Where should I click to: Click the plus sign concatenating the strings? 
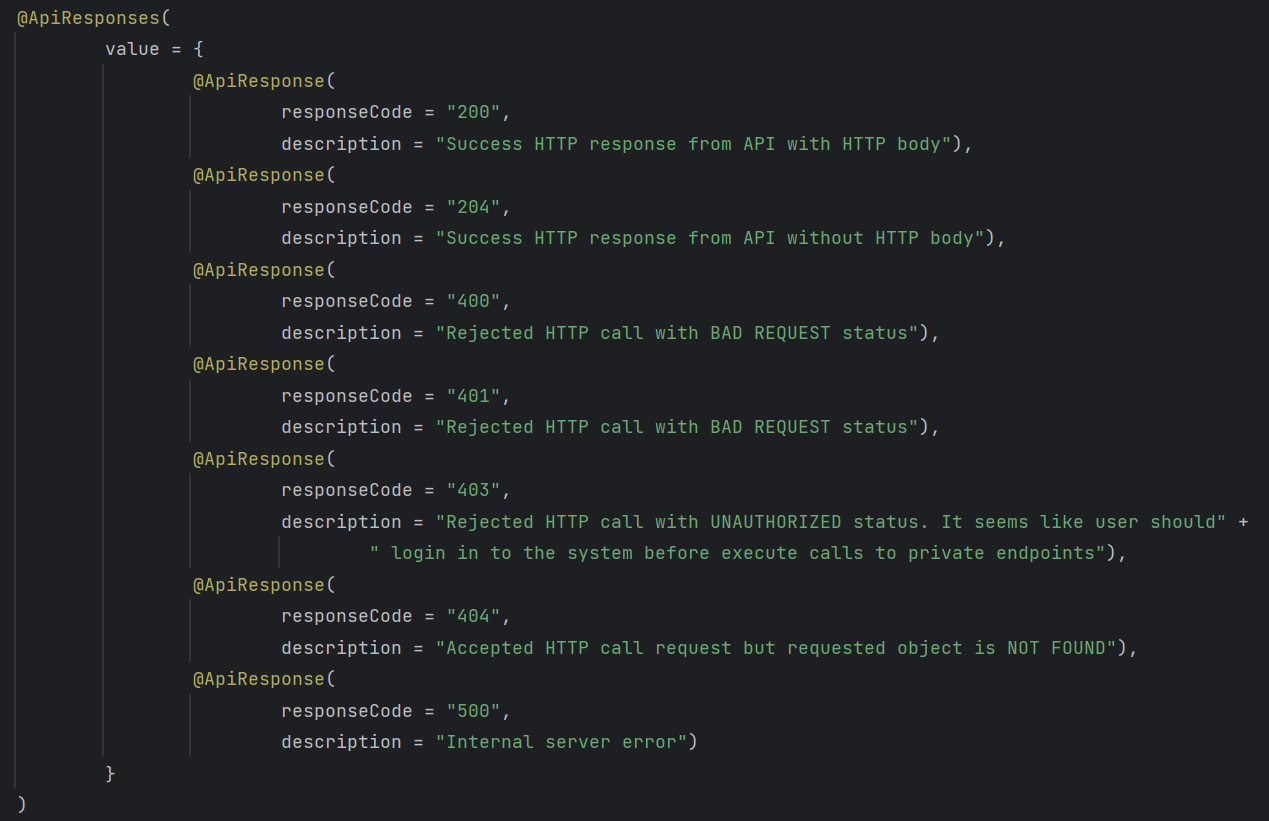tap(1243, 522)
